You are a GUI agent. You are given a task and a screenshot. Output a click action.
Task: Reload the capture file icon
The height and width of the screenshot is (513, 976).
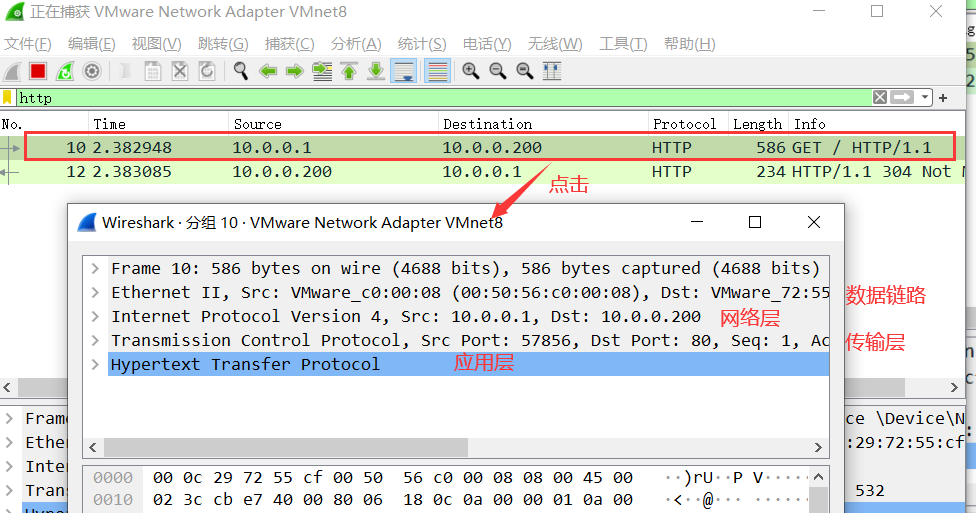click(207, 72)
